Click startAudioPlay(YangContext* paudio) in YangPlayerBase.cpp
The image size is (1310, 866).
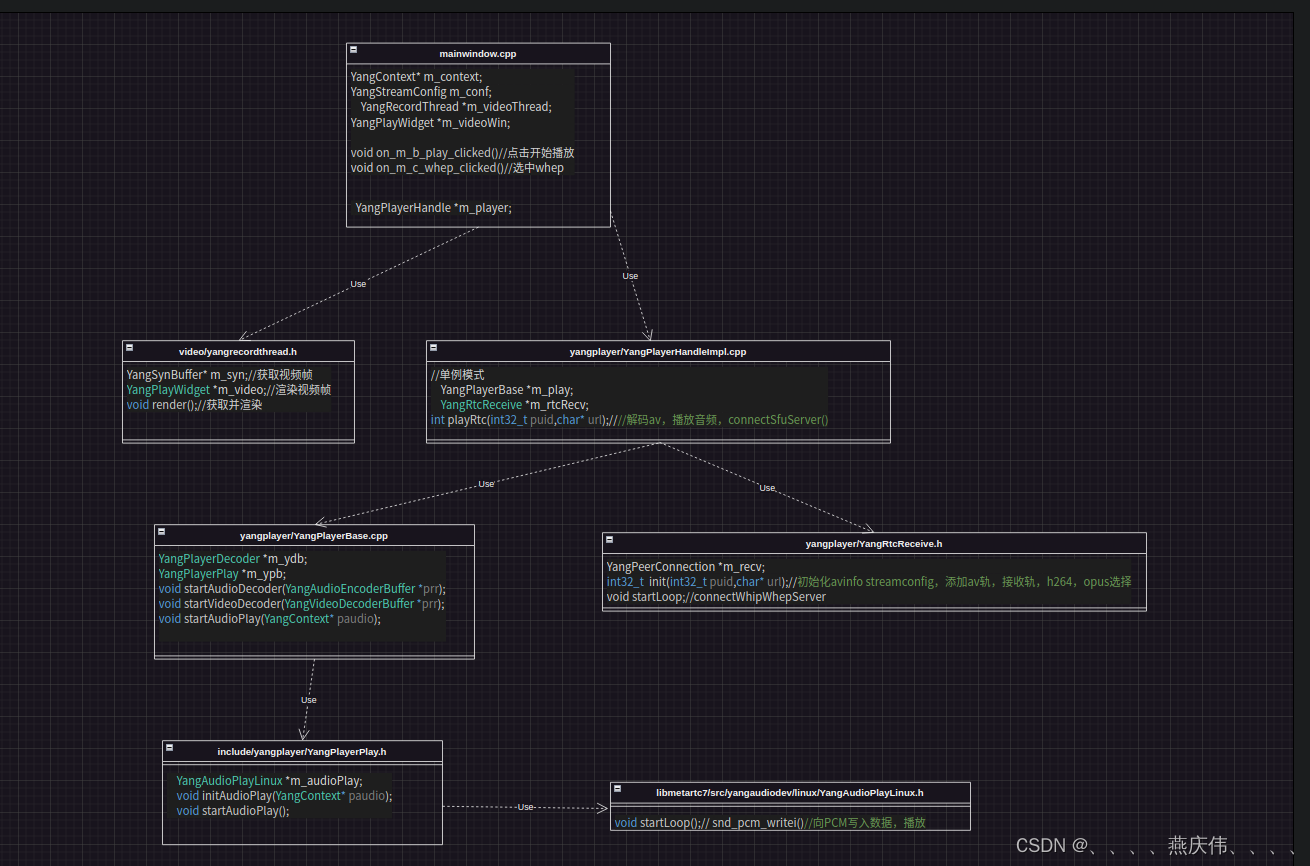point(270,619)
